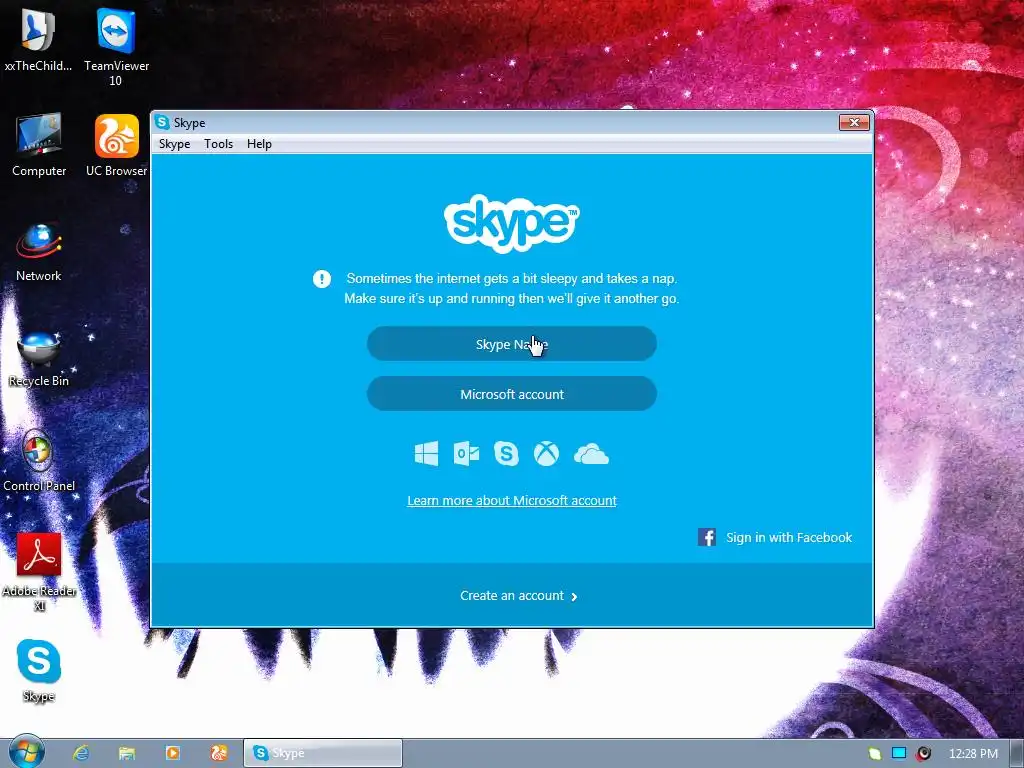Click the Facebook logo icon
The height and width of the screenshot is (768, 1024).
click(707, 537)
